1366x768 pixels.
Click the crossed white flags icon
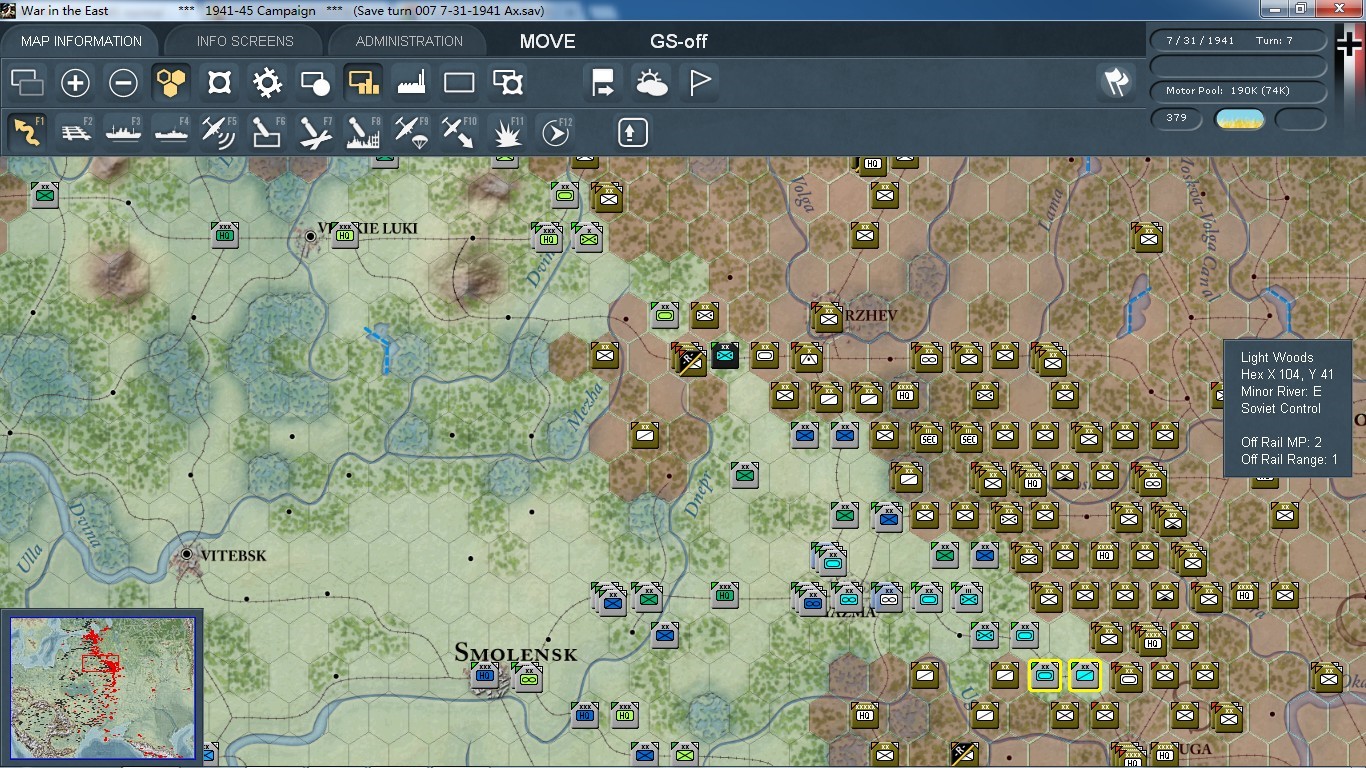coord(1115,82)
